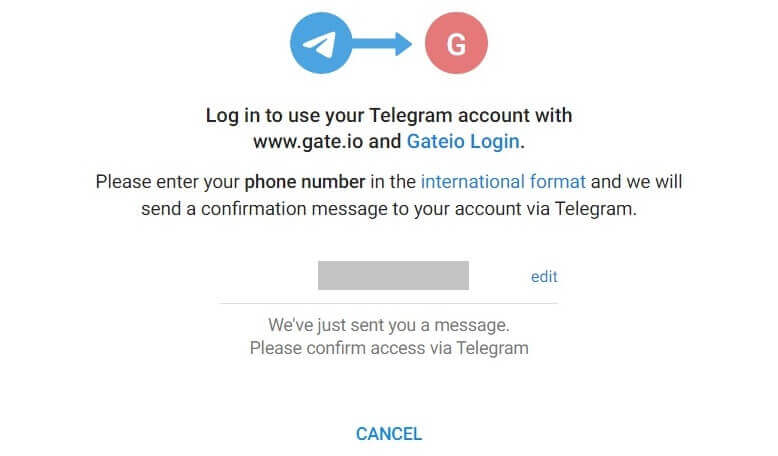Open the international format link
The height and width of the screenshot is (456, 778).
[x=503, y=182]
